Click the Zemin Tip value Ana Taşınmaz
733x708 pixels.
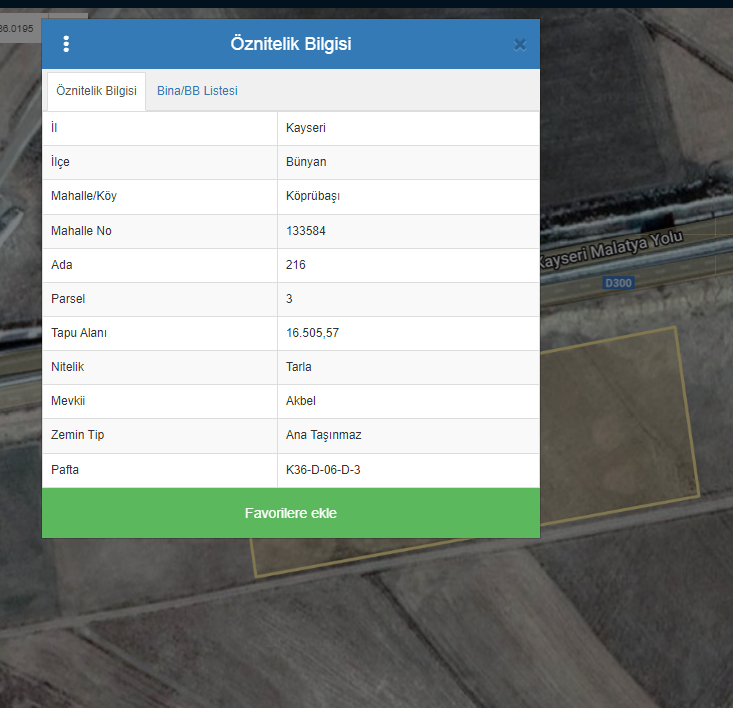pos(323,435)
